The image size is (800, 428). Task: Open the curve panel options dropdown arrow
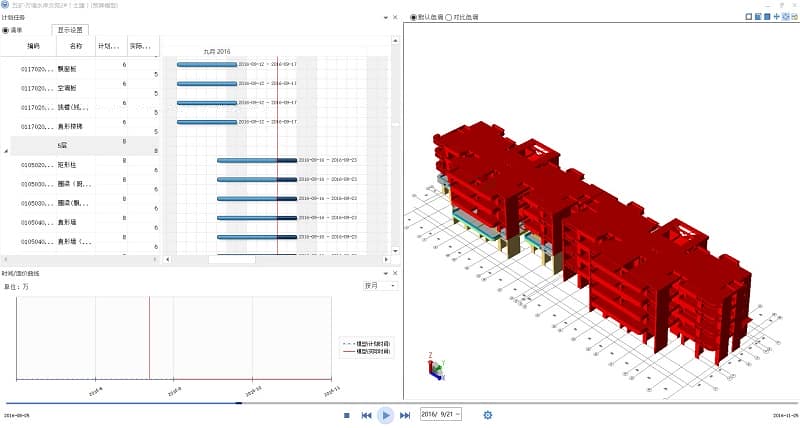click(x=386, y=273)
